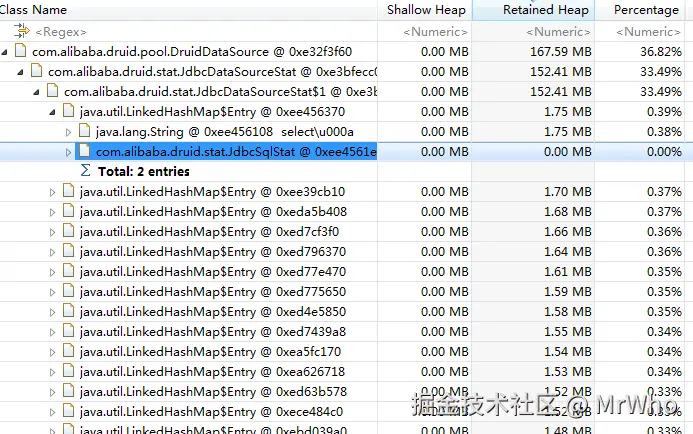Collapse LinkedHashMap$Entry 0xee456370 node

tap(52, 112)
